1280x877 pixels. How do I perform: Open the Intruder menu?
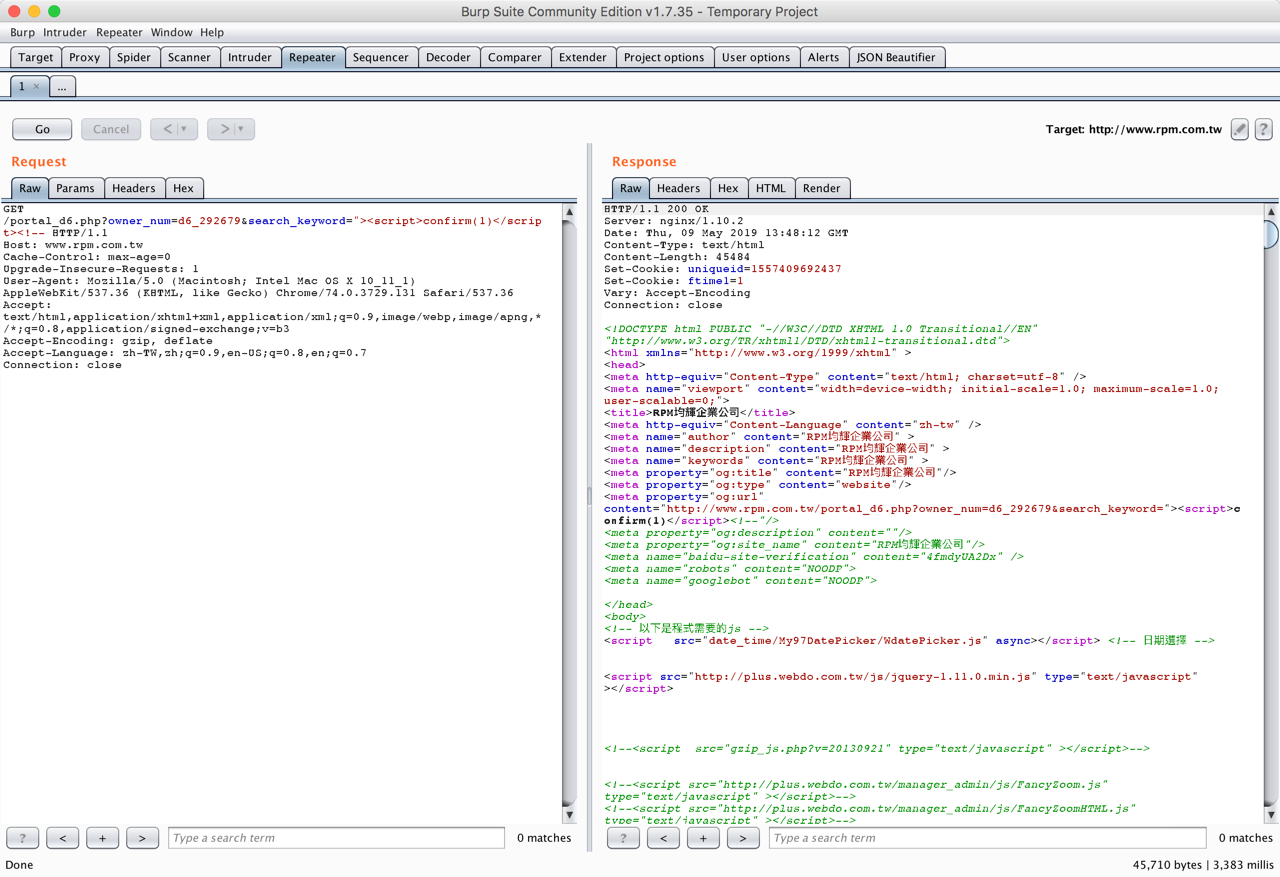(x=65, y=32)
